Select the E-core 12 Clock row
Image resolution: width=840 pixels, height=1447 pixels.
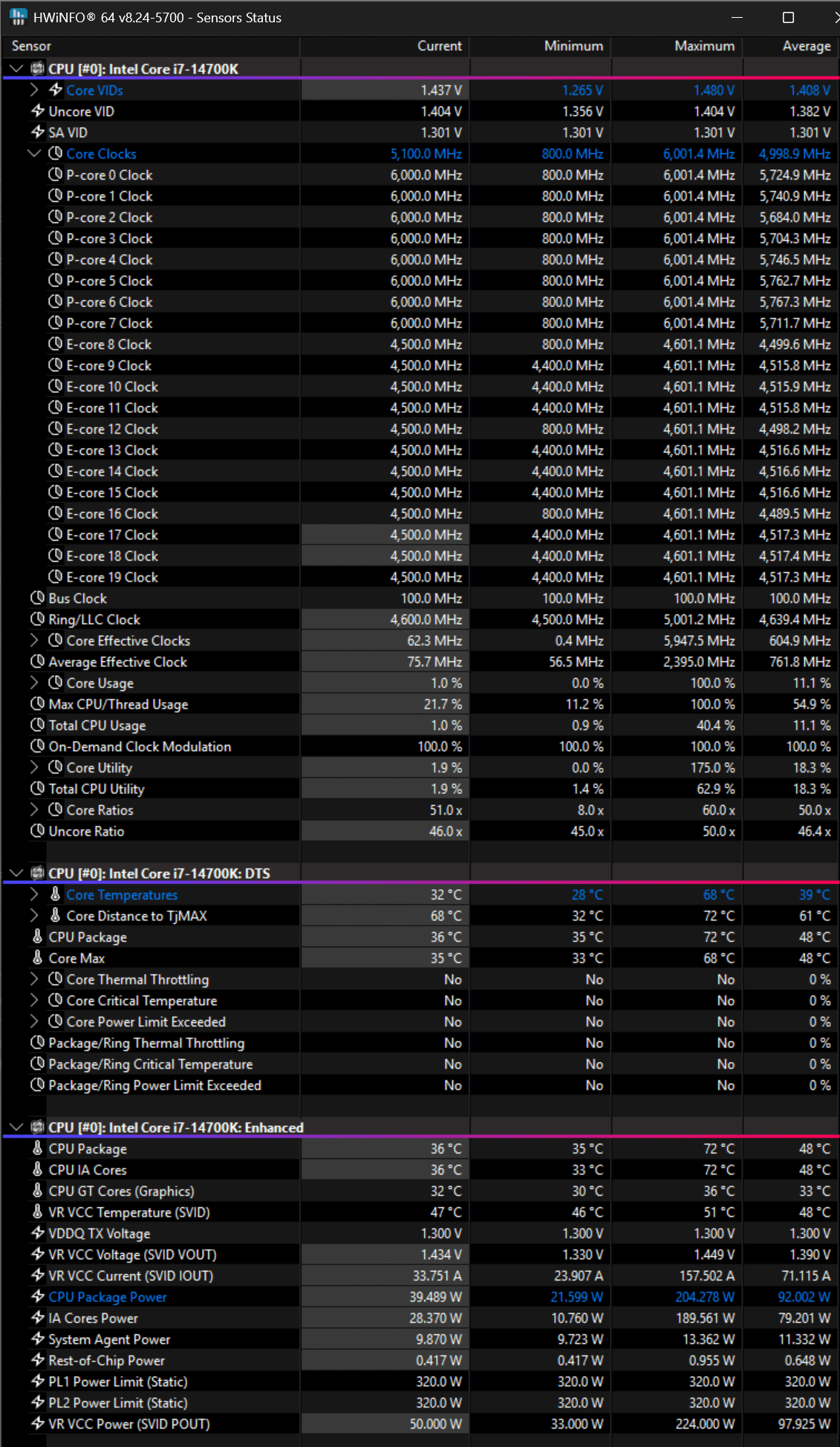tap(420, 429)
